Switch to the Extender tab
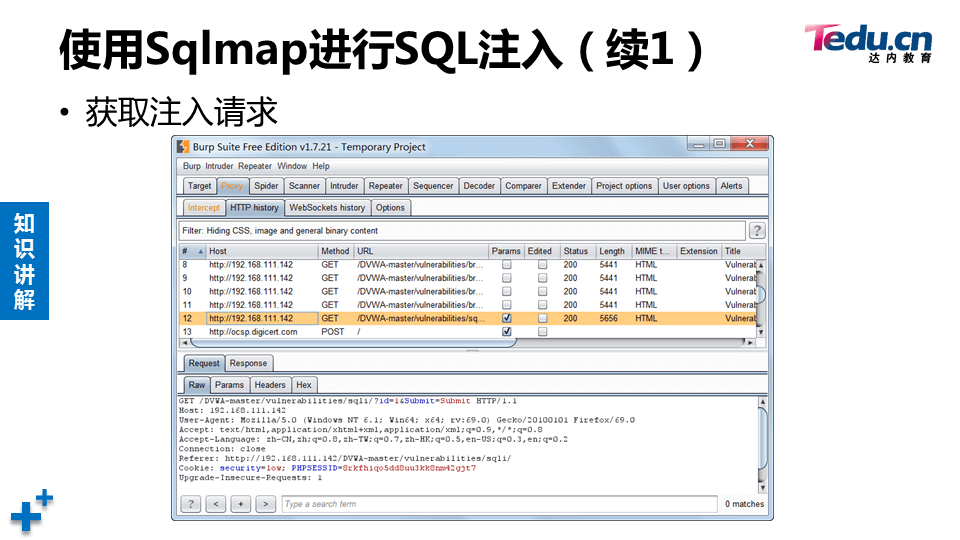The height and width of the screenshot is (540, 960). click(569, 186)
